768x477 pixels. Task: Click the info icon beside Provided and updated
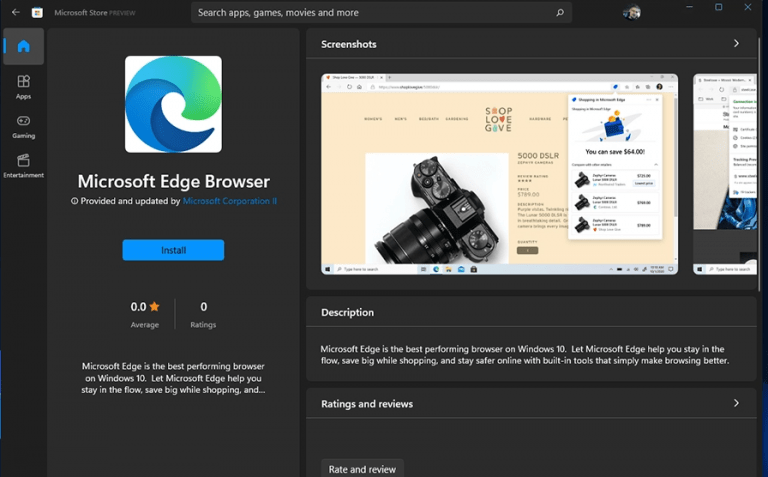pyautogui.click(x=74, y=201)
